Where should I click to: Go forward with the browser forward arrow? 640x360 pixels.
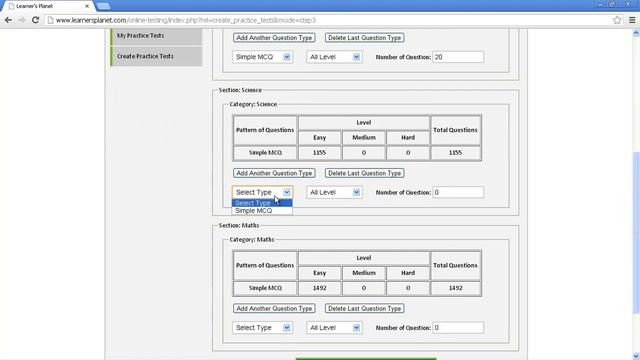click(22, 20)
